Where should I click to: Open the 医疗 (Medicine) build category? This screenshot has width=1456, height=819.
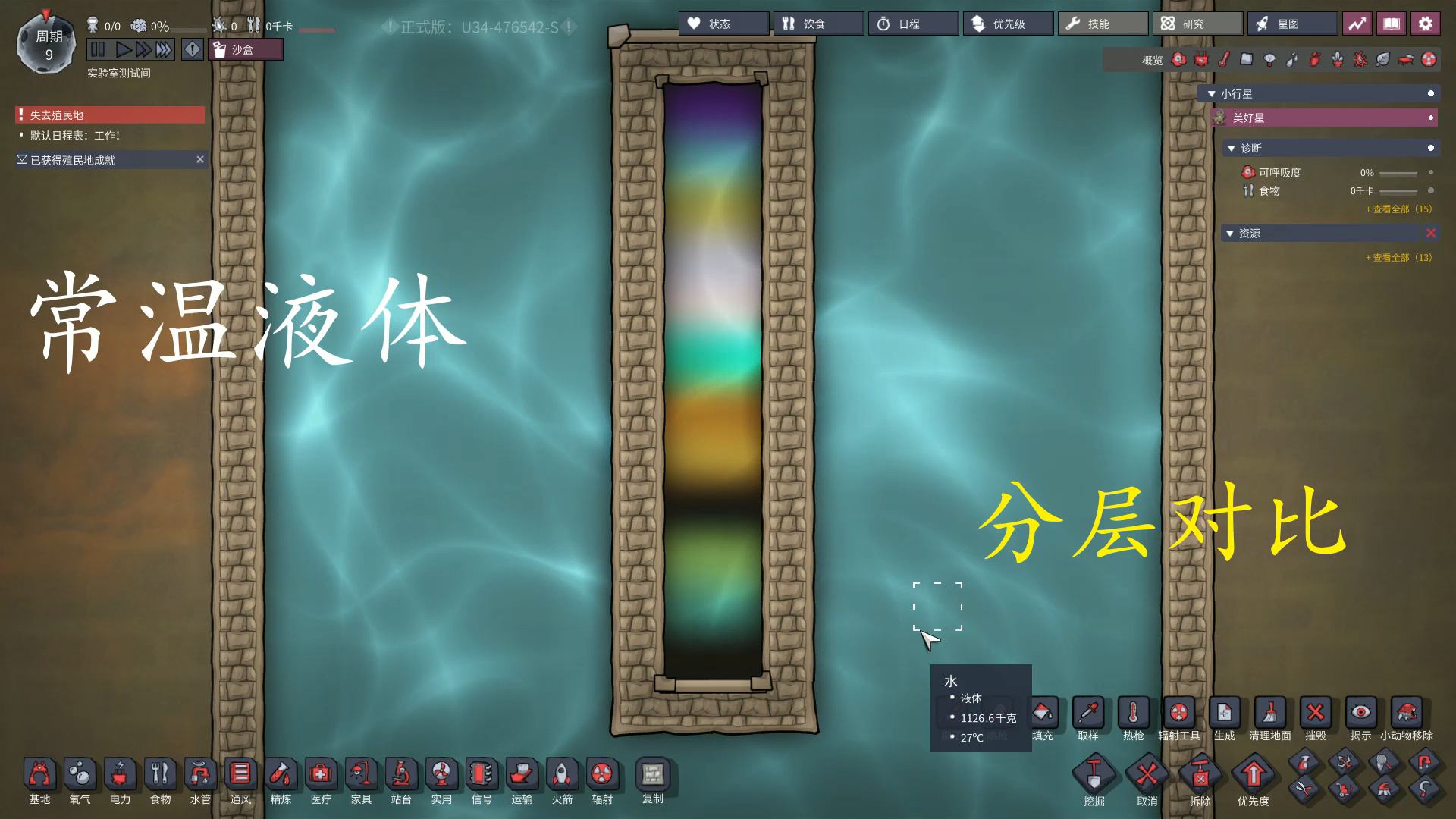tap(321, 775)
